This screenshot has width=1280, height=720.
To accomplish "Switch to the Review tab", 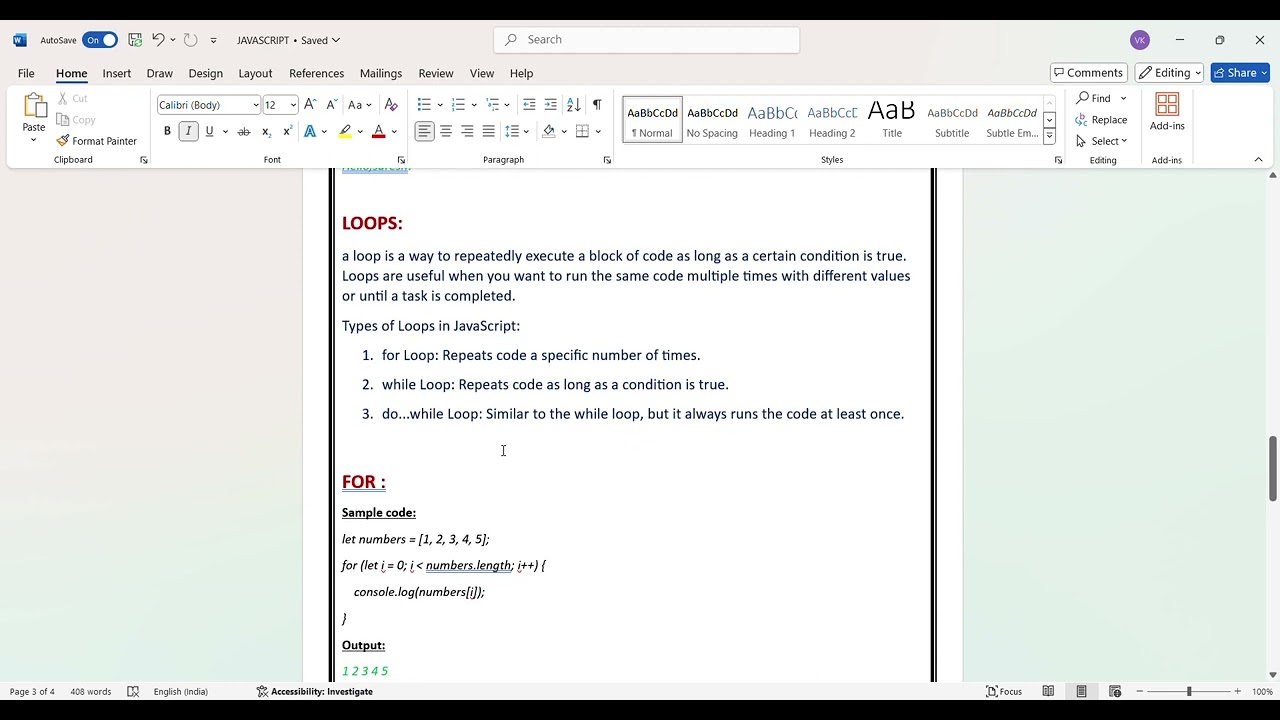I will click(x=435, y=73).
